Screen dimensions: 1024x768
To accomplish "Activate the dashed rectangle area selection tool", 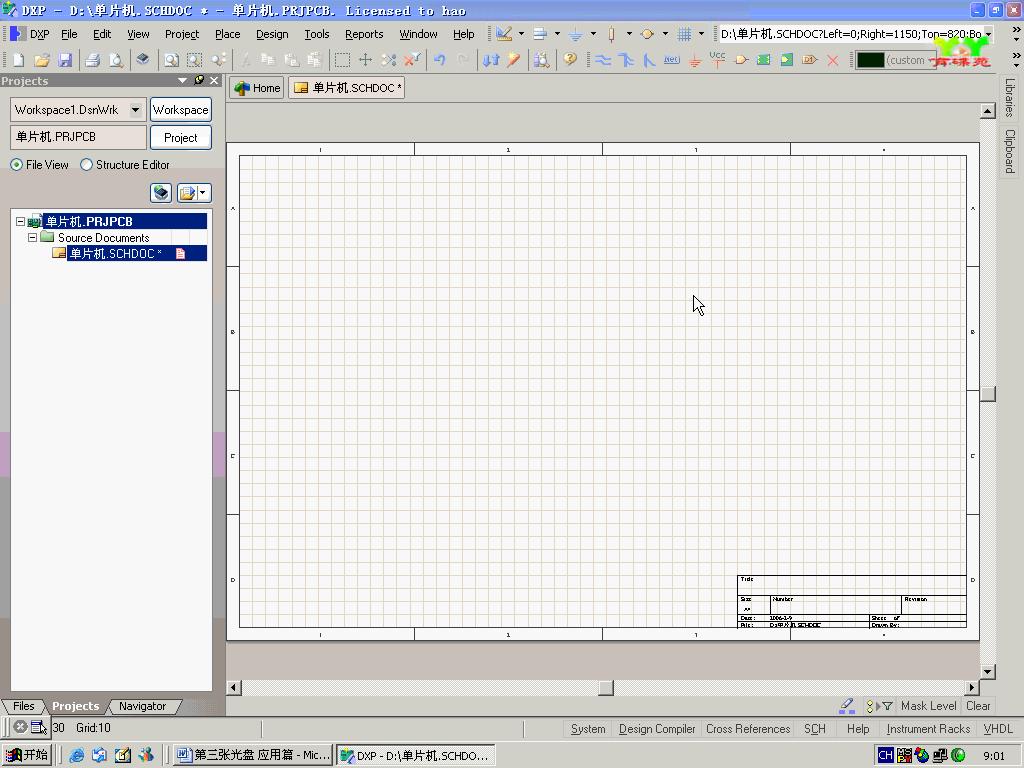I will pos(342,60).
